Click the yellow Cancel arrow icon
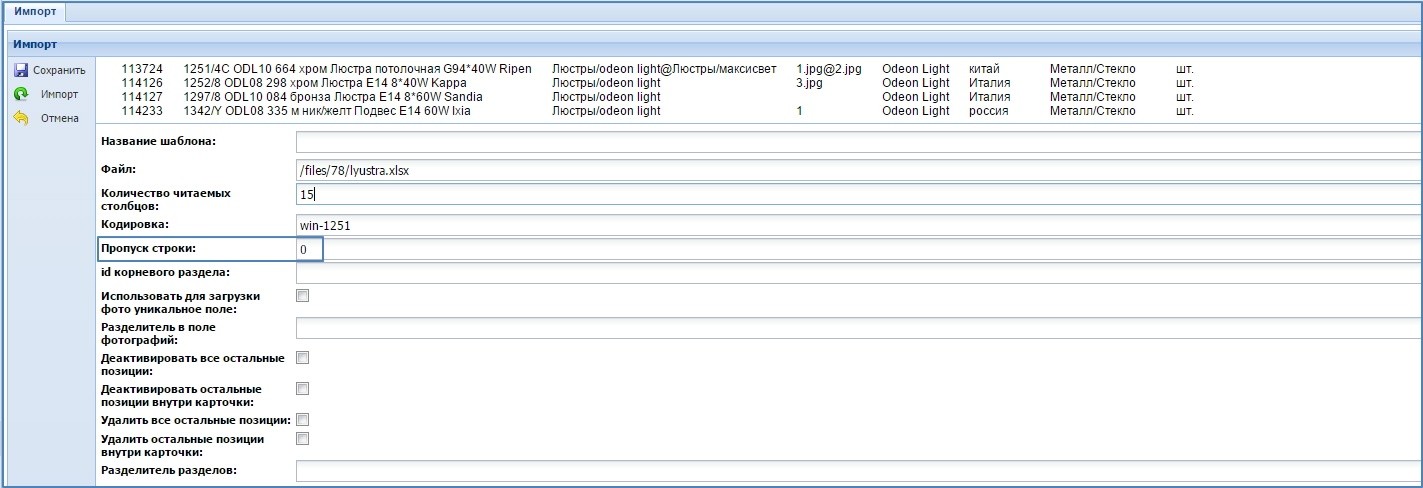This screenshot has width=1423, height=488. [x=21, y=118]
